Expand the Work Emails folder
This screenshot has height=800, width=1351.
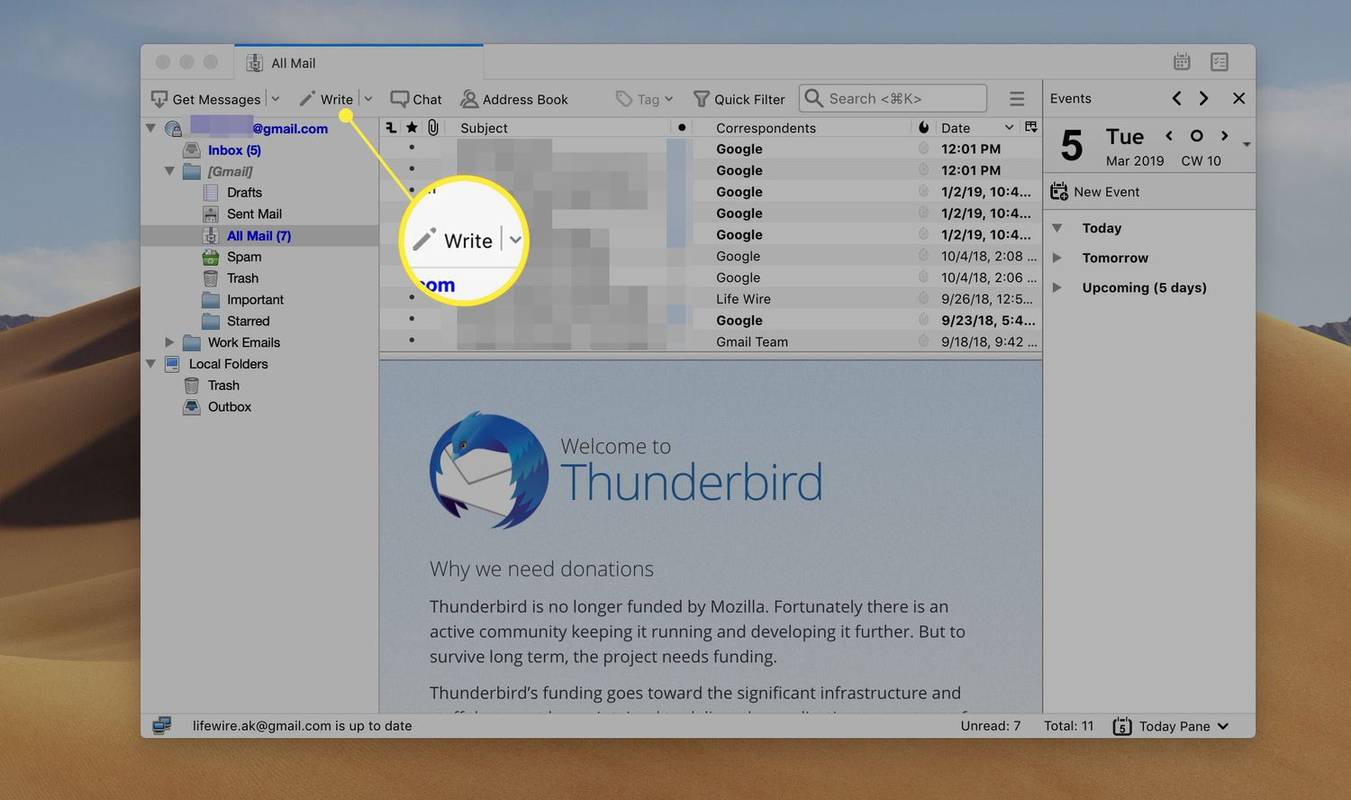[170, 342]
